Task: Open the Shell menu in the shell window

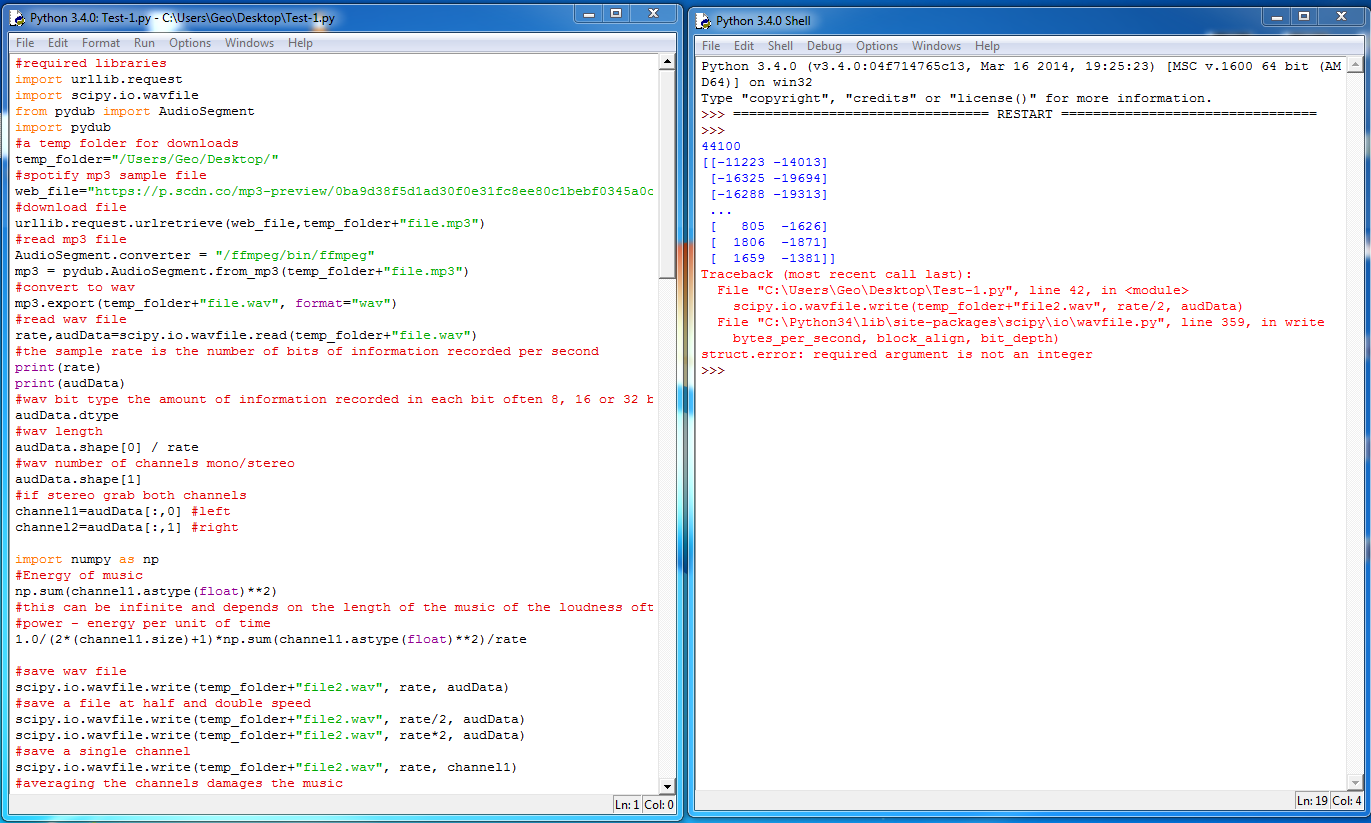Action: [780, 45]
